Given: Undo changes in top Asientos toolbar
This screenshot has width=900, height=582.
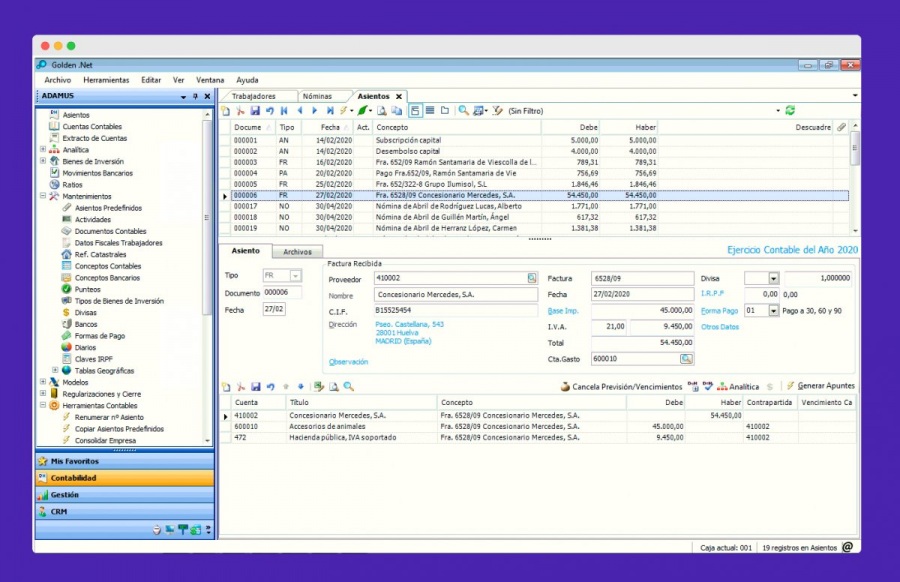Looking at the screenshot, I should (x=270, y=111).
